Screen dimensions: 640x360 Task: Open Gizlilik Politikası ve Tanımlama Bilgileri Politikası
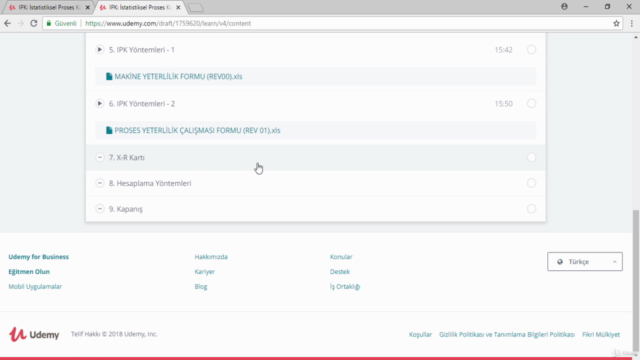[507, 334]
